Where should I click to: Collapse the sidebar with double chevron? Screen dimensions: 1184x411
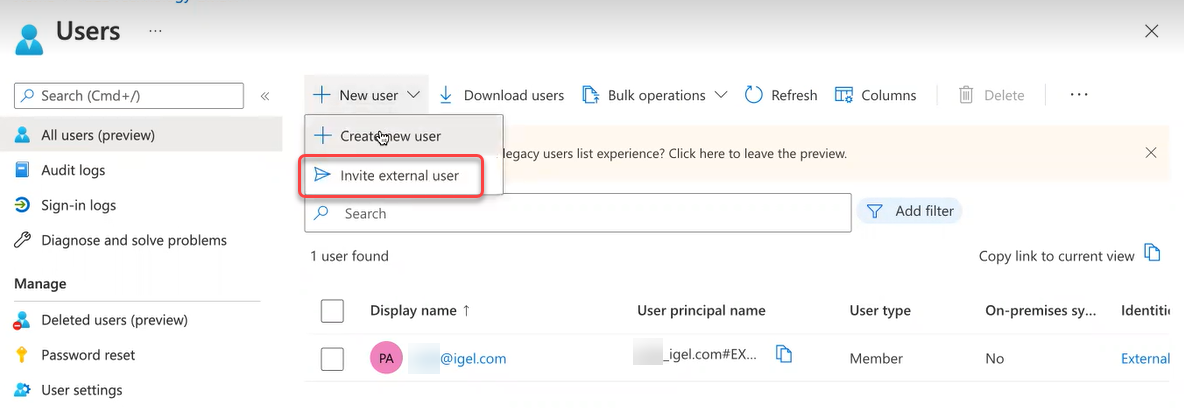(x=265, y=96)
